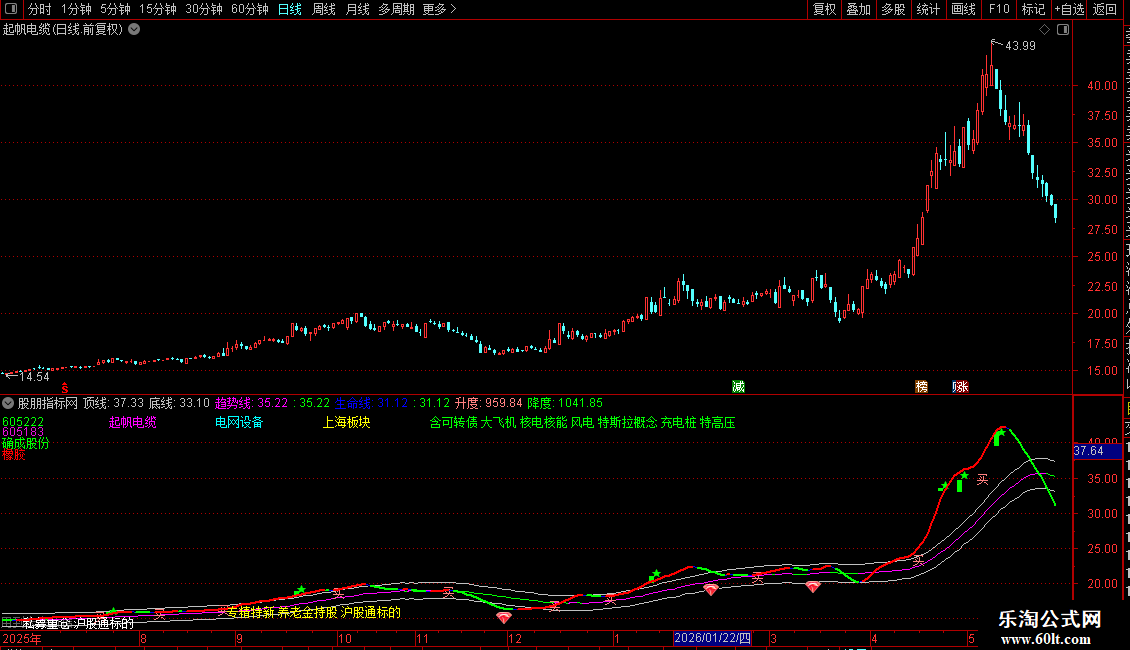Open the 多周期 view

click(x=396, y=9)
